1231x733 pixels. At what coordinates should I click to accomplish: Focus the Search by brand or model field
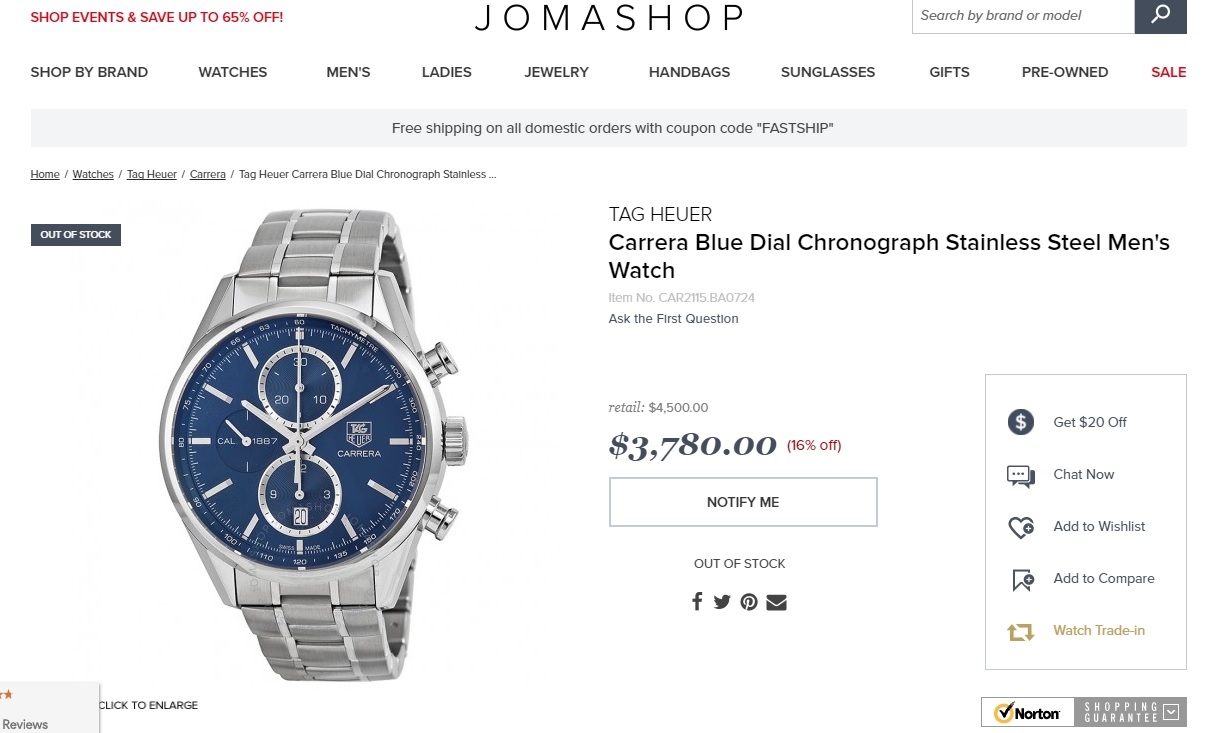pos(1023,15)
